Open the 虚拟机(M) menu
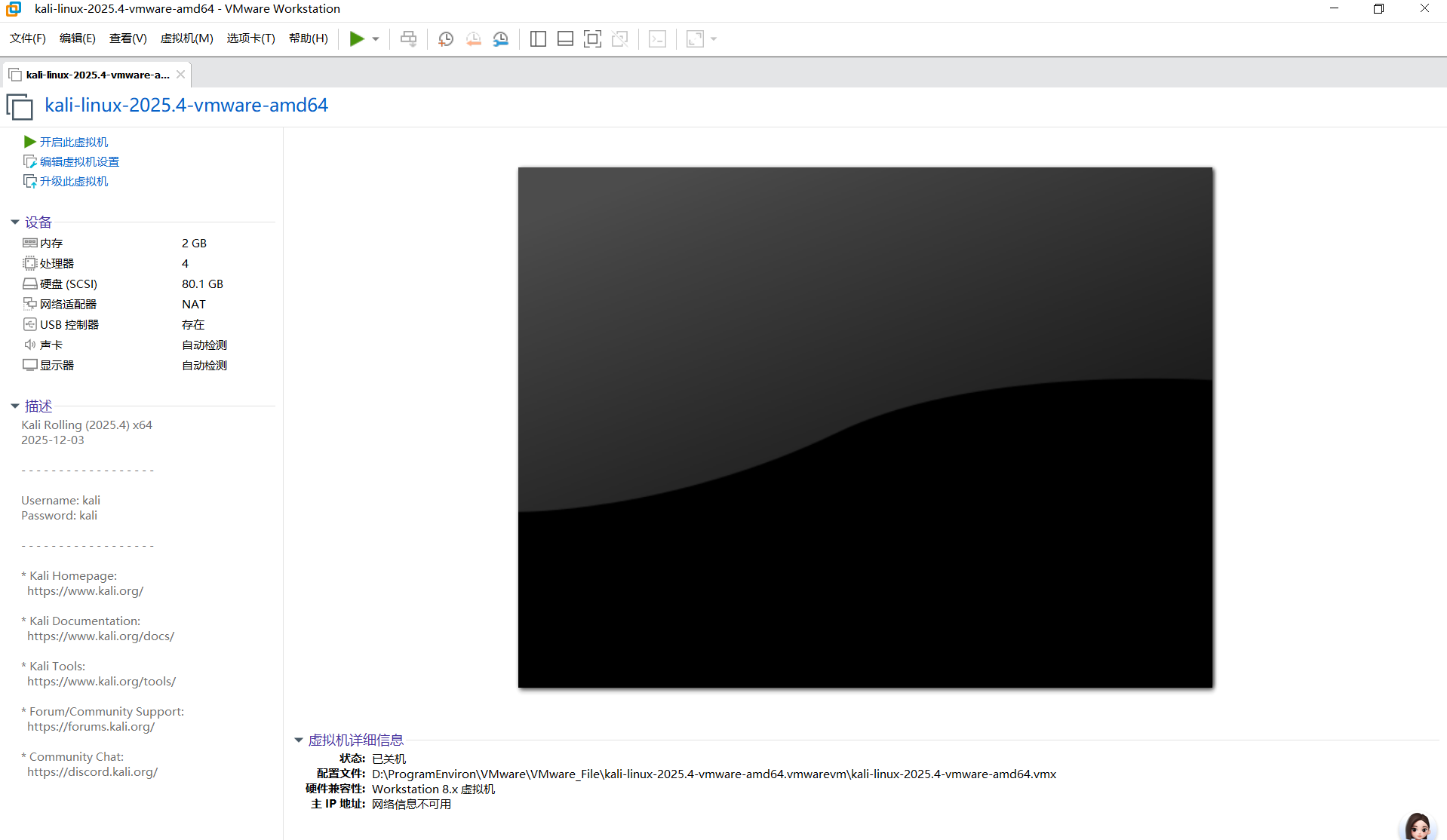Image resolution: width=1447 pixels, height=840 pixels. tap(187, 38)
